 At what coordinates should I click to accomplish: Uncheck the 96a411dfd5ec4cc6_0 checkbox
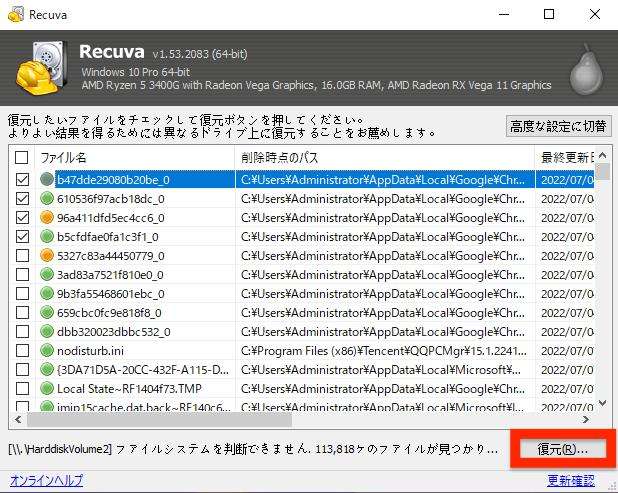[22, 218]
